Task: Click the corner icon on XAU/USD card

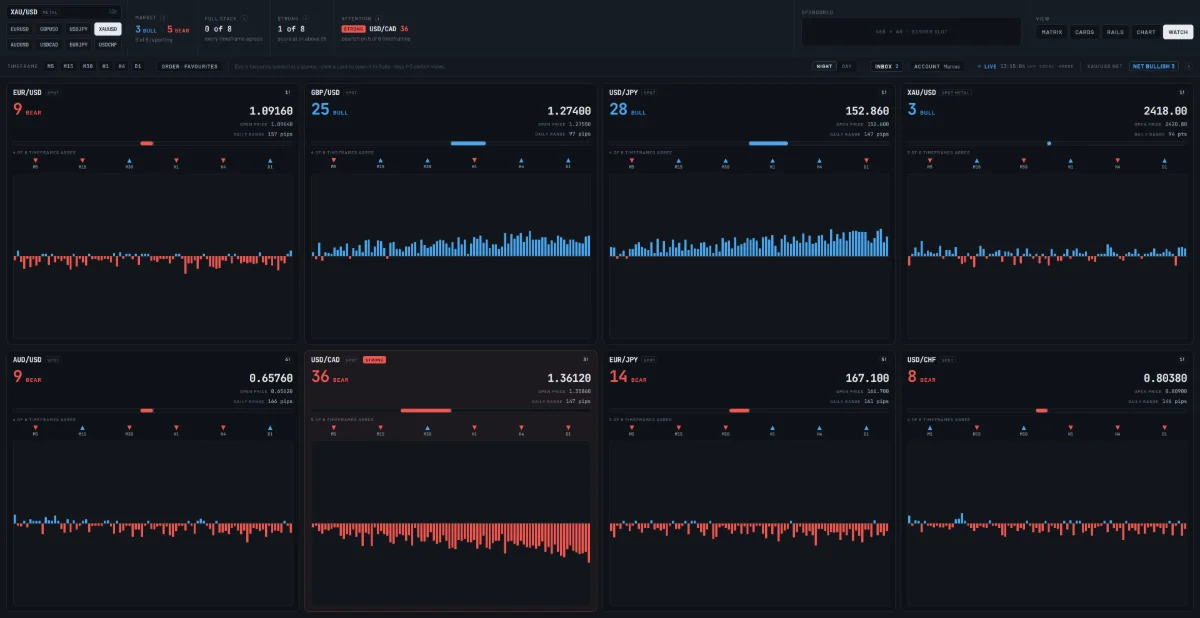Action: (x=1182, y=93)
